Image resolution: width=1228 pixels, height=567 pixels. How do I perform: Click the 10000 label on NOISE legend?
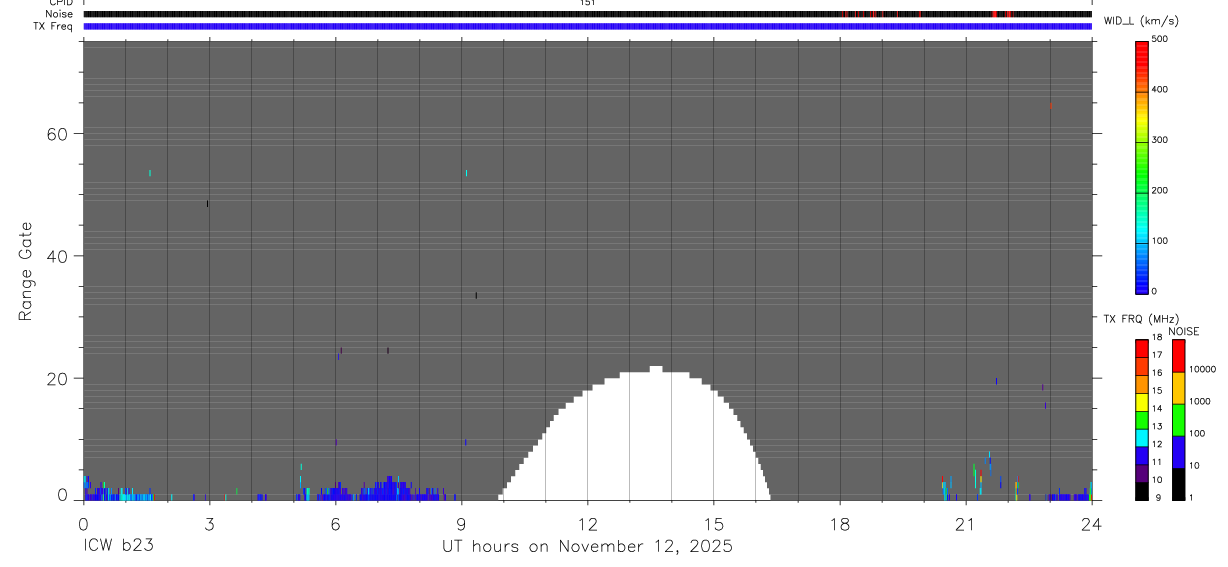pyautogui.click(x=1203, y=369)
